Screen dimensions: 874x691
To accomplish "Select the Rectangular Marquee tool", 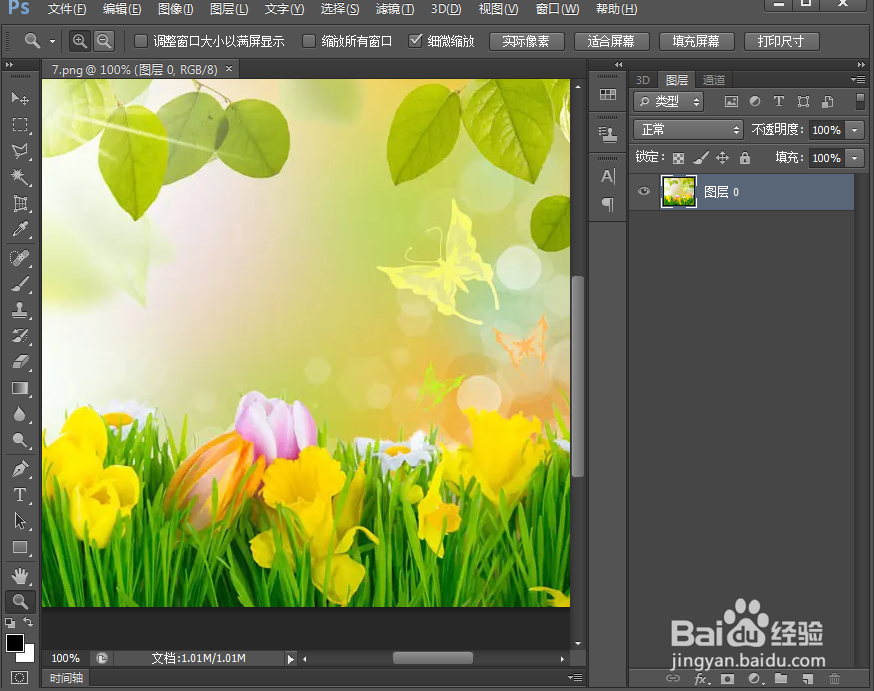I will point(20,124).
